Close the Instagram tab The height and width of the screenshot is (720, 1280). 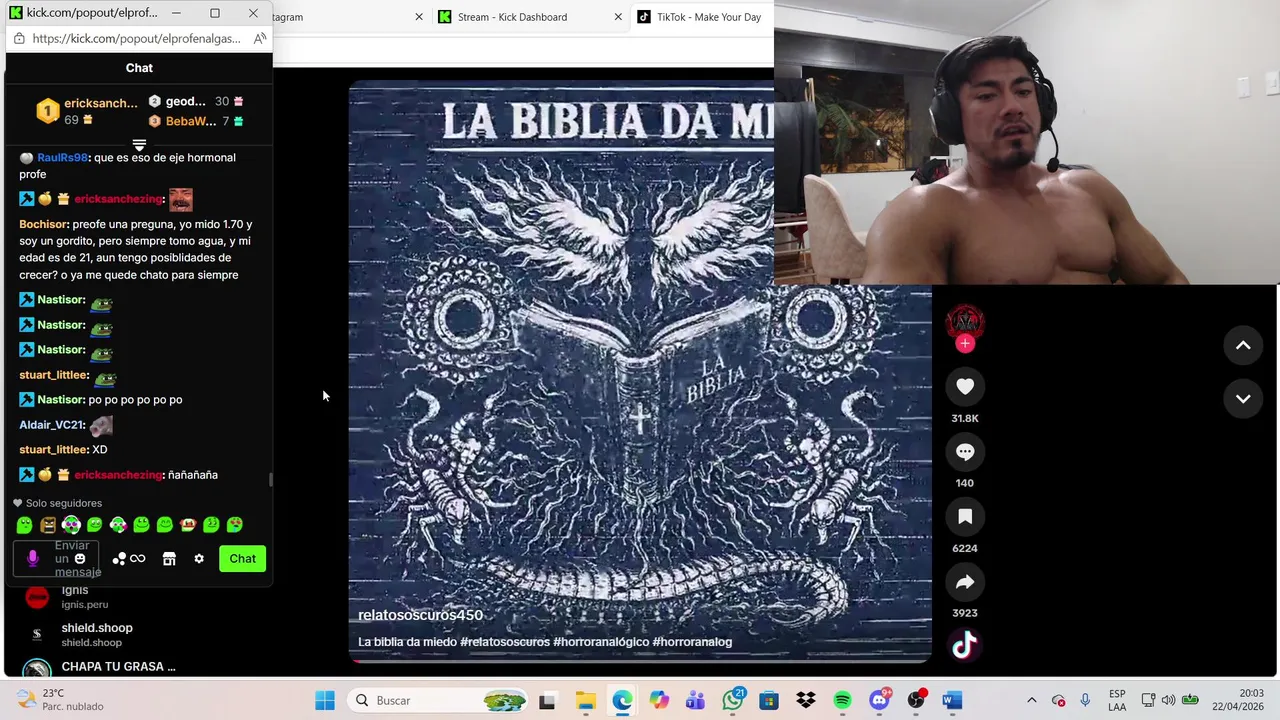pyautogui.click(x=419, y=17)
